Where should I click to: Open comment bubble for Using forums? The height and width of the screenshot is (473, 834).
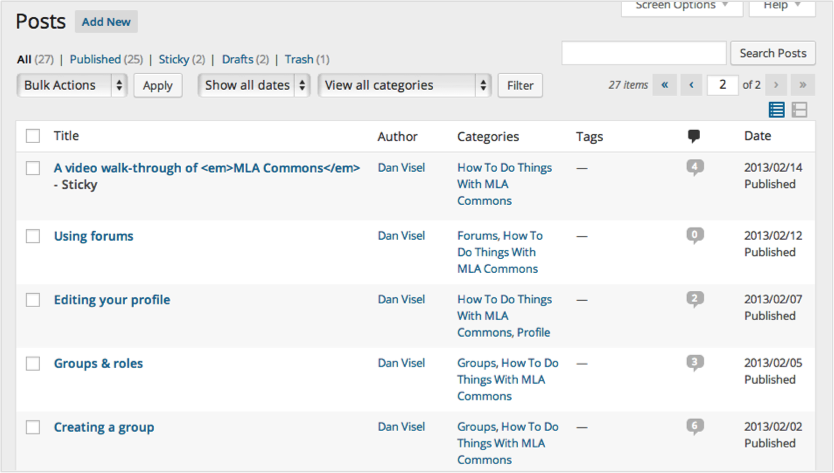point(695,236)
